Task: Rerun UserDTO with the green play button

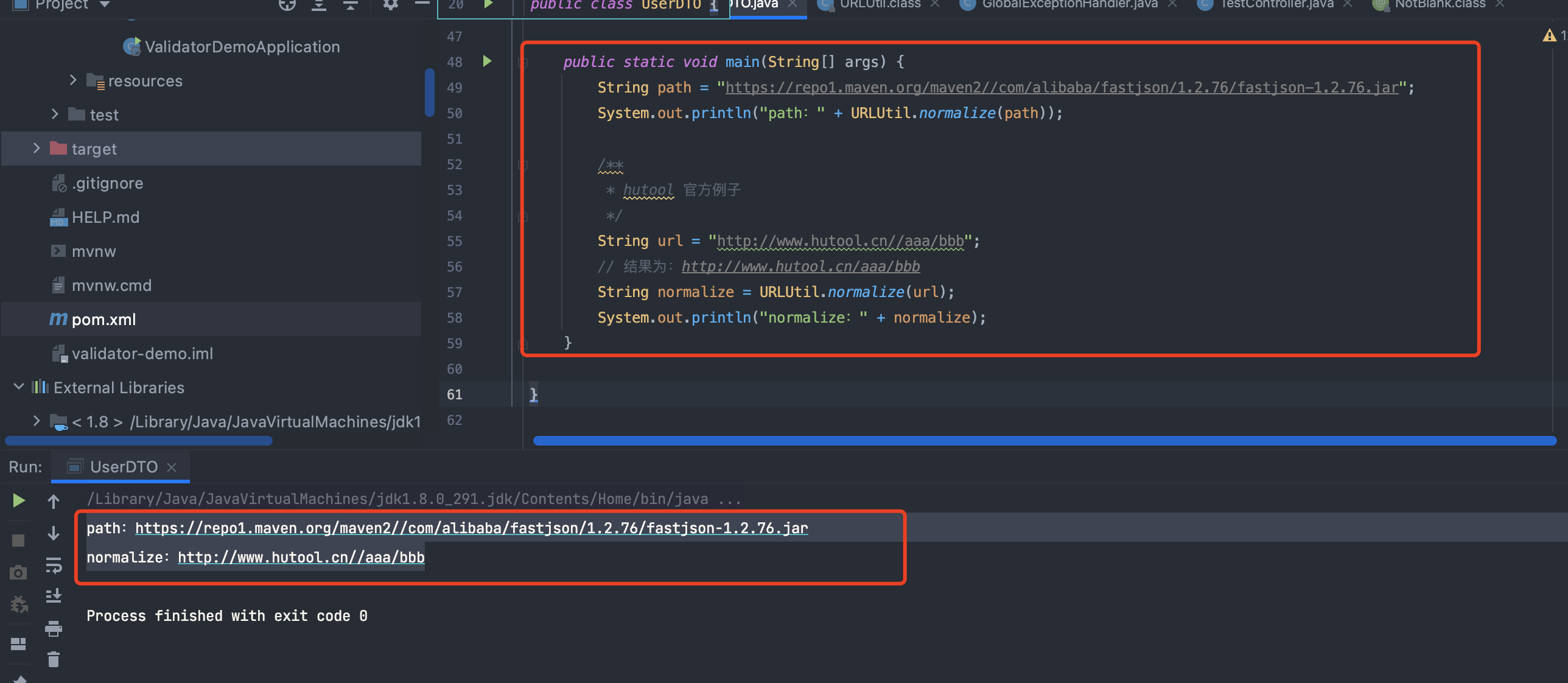Action: pos(19,500)
